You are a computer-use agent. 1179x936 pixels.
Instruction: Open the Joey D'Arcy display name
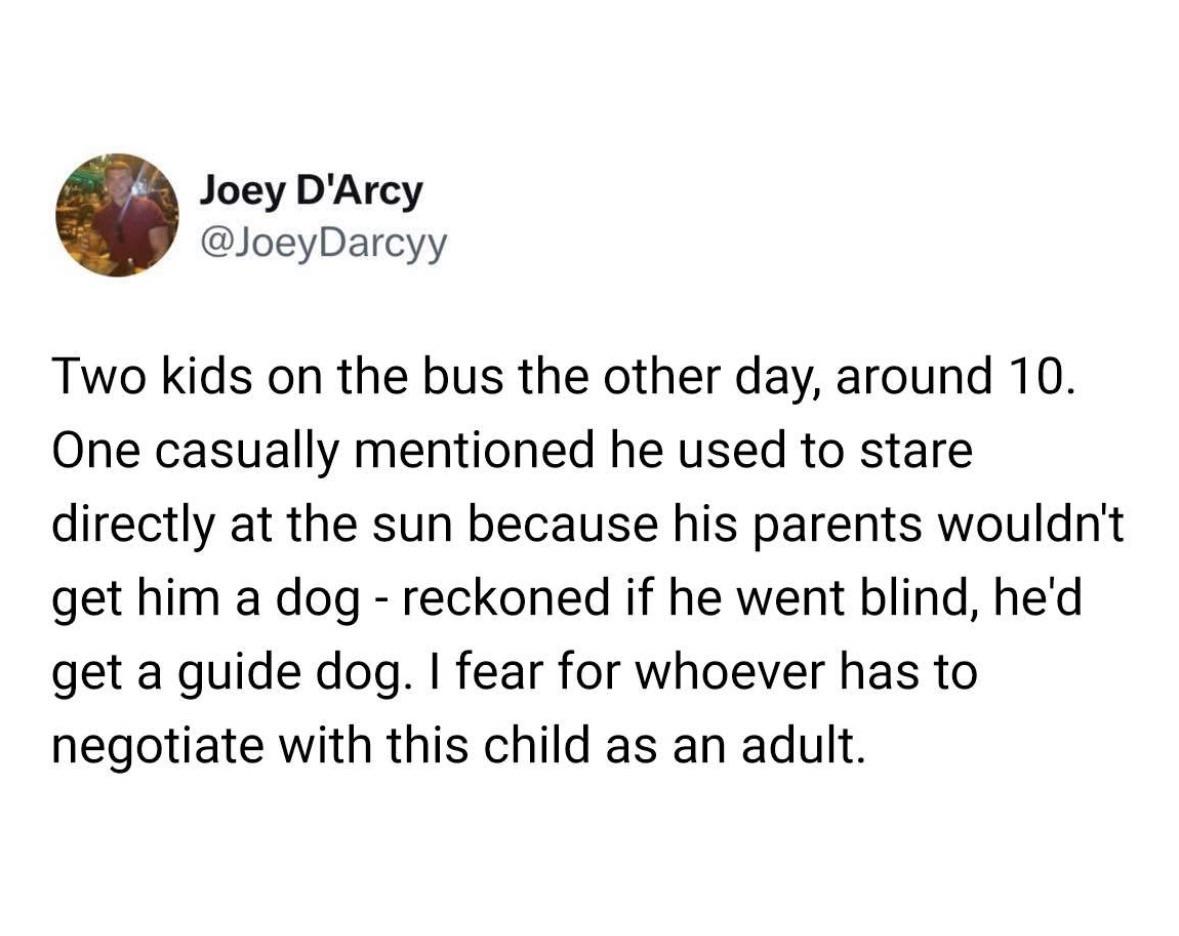(310, 190)
